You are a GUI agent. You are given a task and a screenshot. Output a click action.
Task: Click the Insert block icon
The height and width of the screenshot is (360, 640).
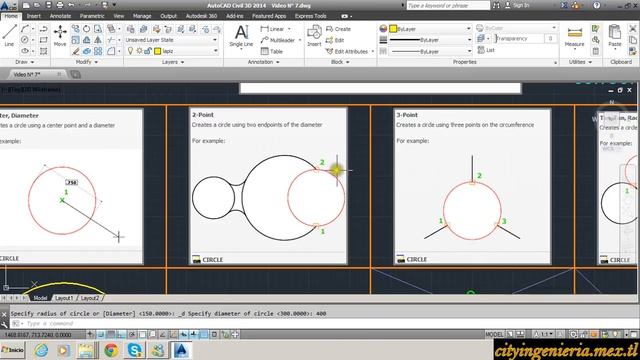(x=314, y=35)
